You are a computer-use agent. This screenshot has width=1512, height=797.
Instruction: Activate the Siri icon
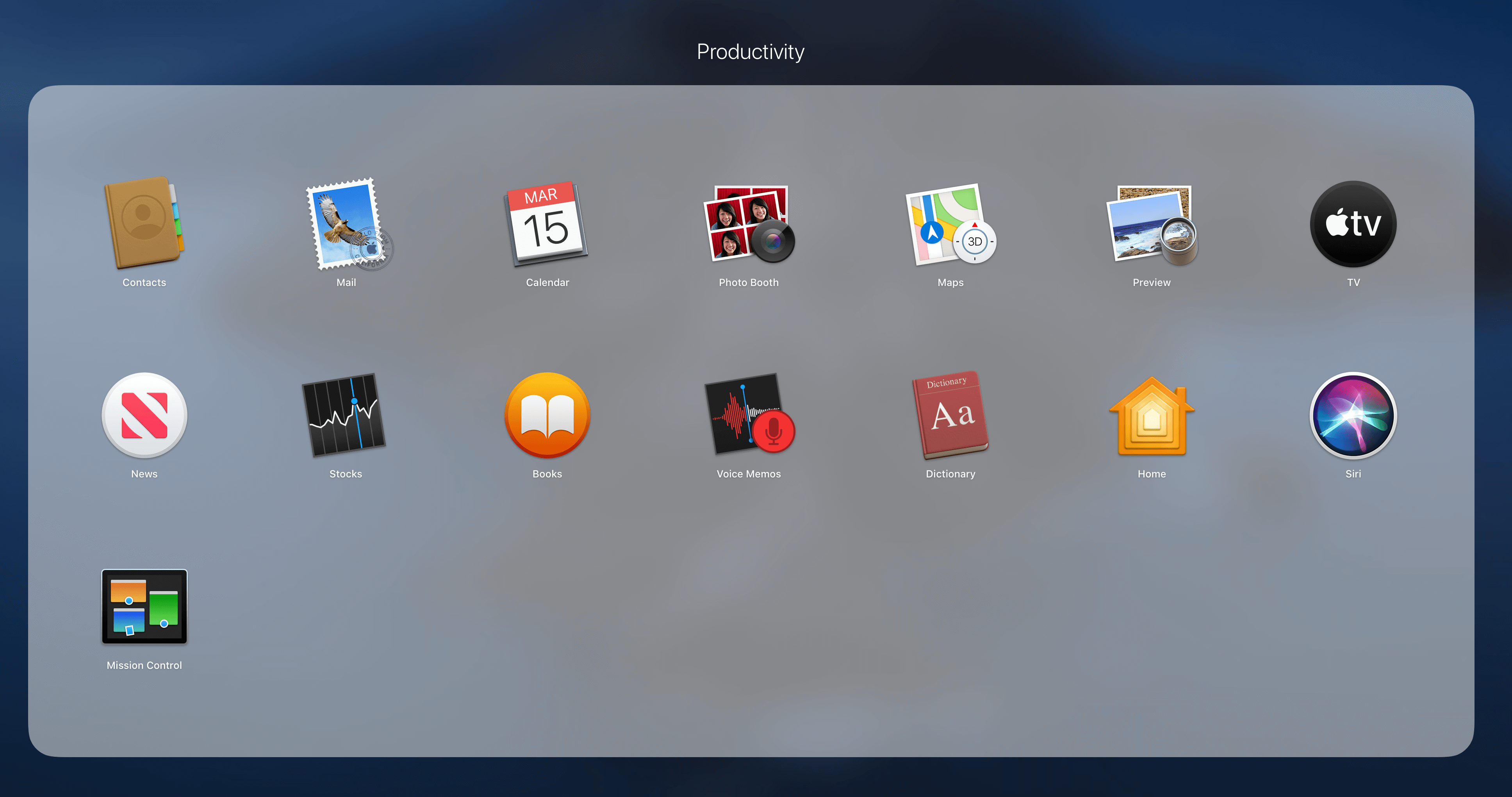1353,415
